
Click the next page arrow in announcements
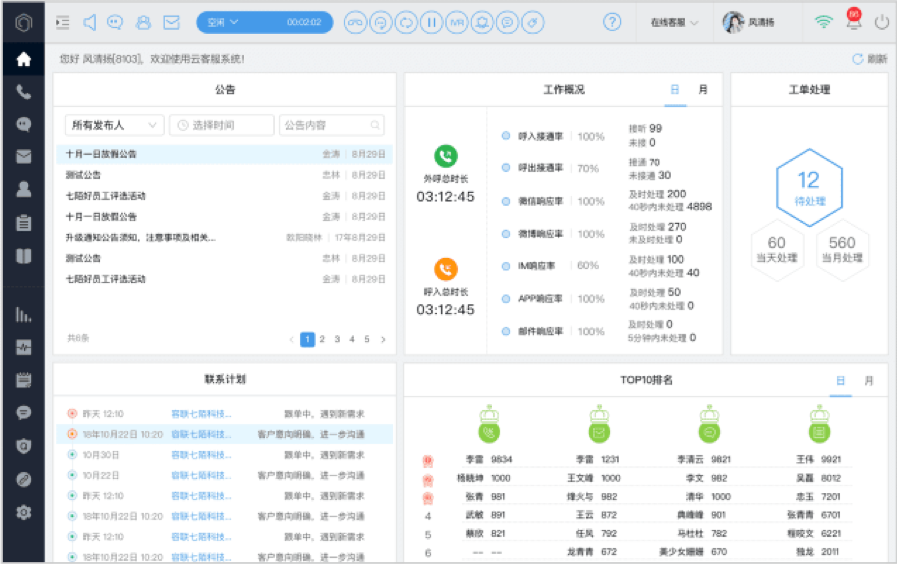(383, 339)
